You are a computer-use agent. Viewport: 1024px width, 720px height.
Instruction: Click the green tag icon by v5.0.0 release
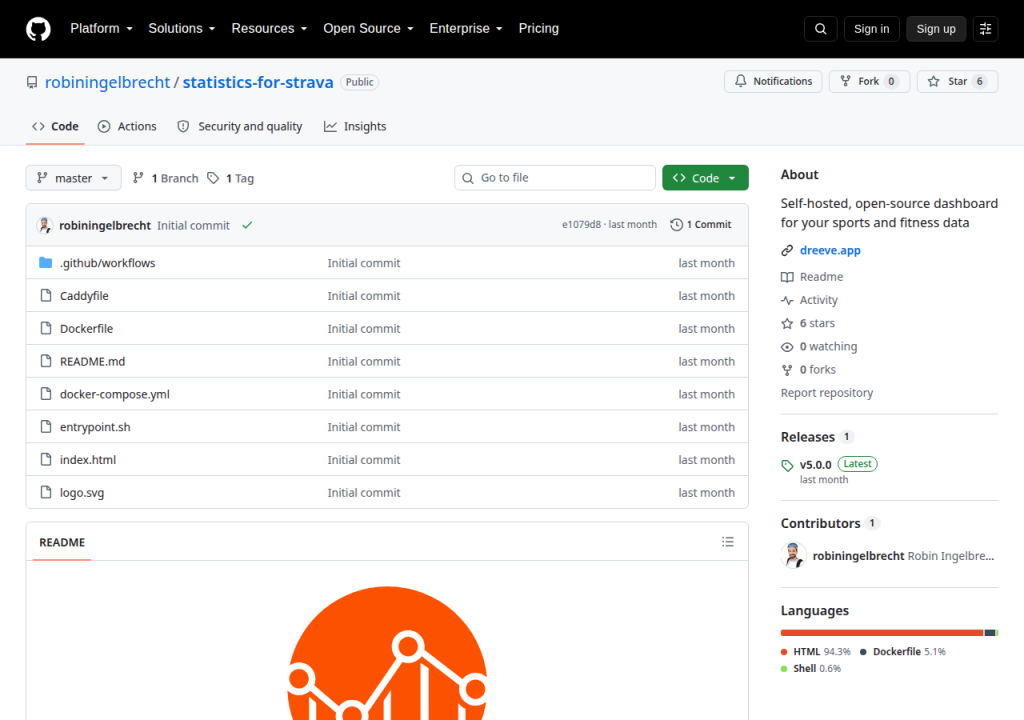787,465
